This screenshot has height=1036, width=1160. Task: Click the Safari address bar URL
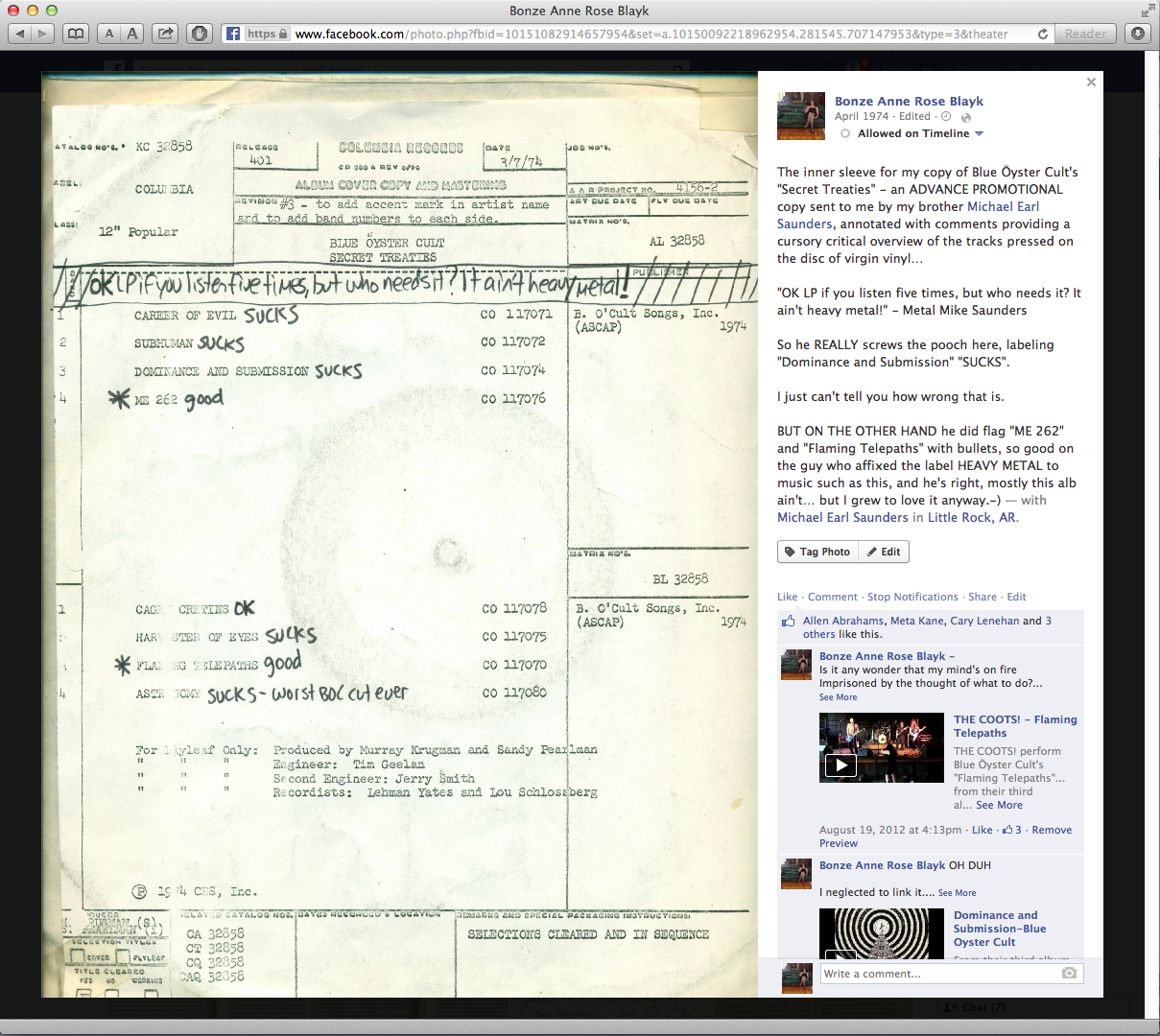651,34
